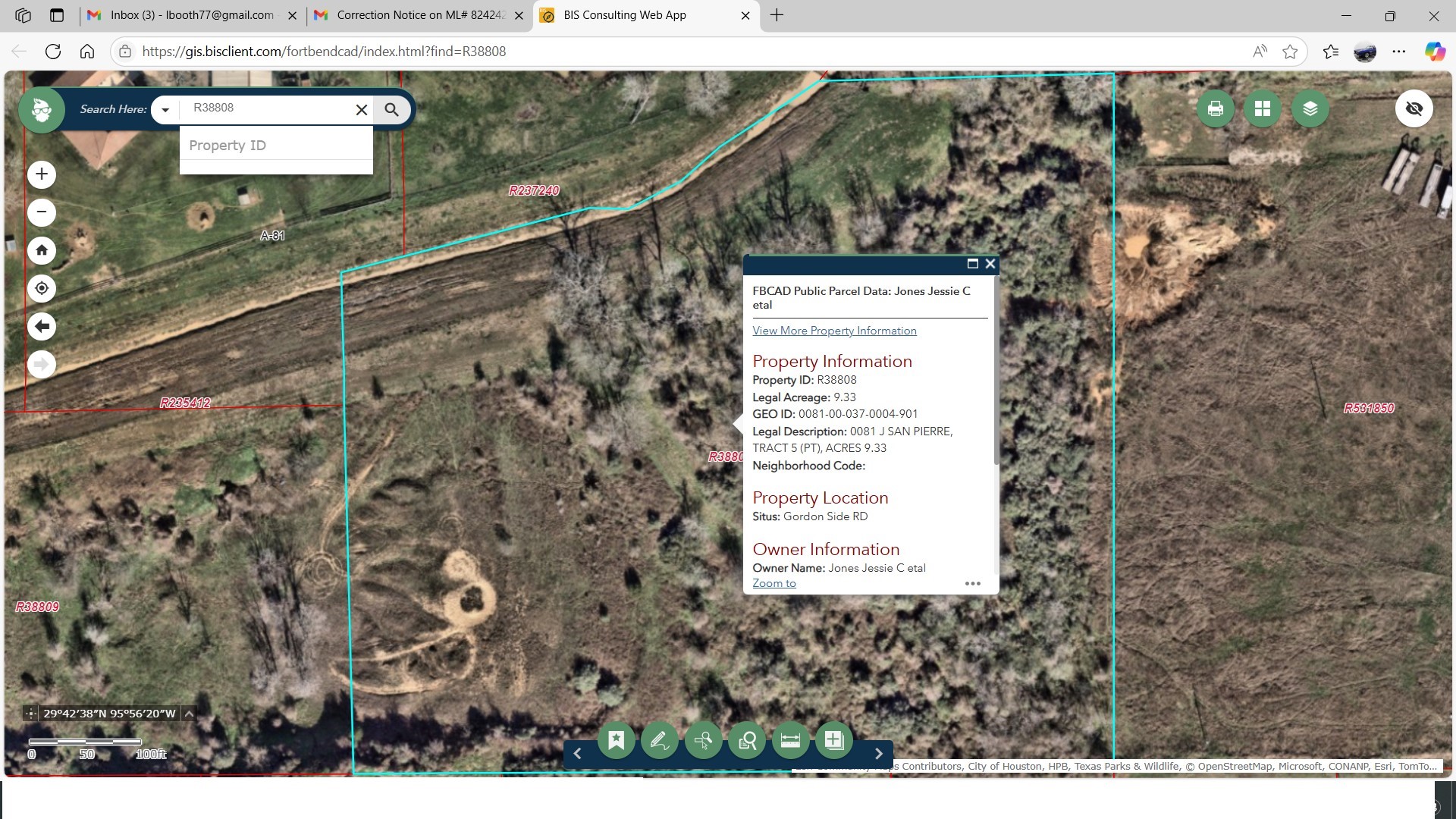Open the Add Data widget
Screen dimensions: 1456x819
click(833, 740)
